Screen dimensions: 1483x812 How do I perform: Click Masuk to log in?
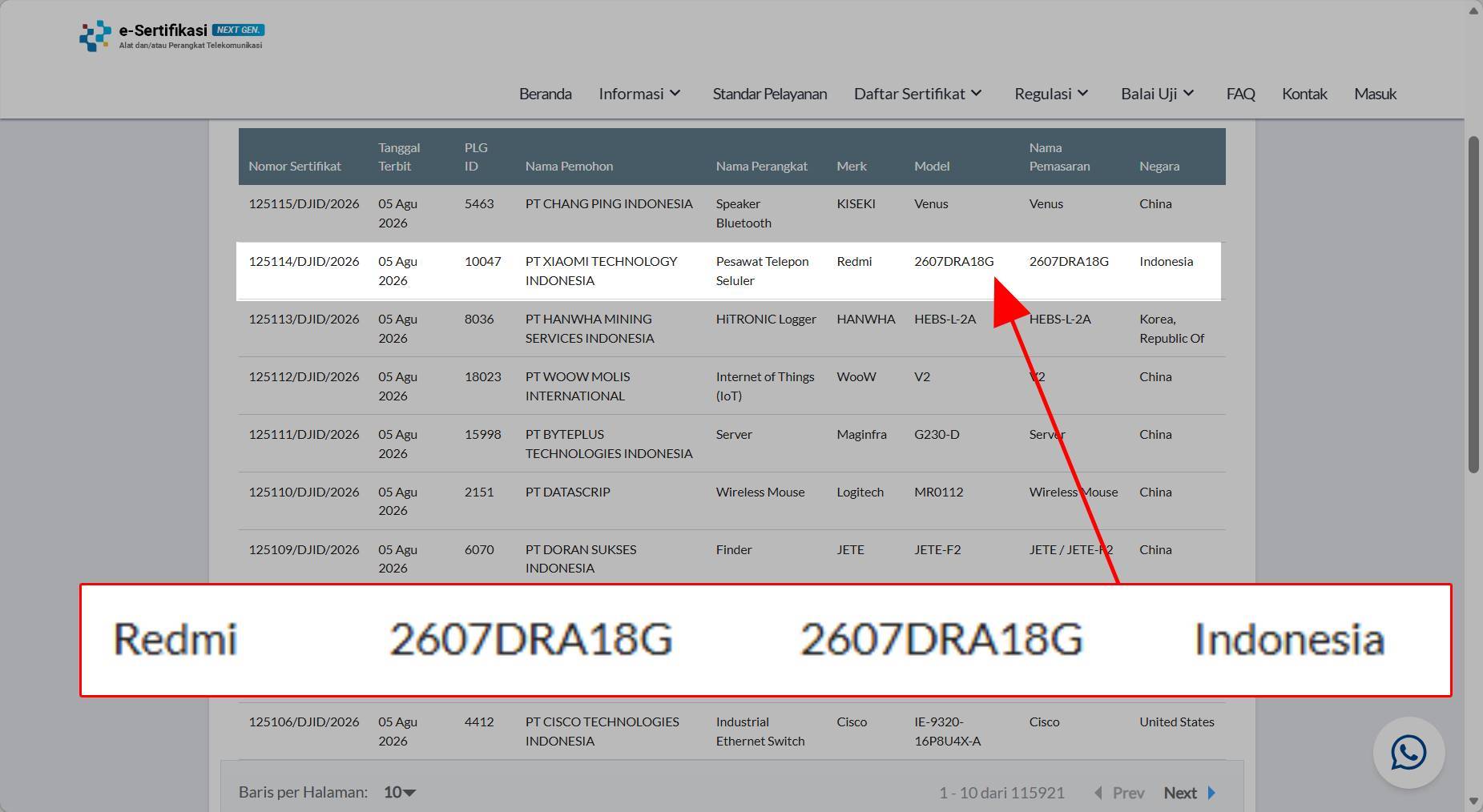[1375, 94]
